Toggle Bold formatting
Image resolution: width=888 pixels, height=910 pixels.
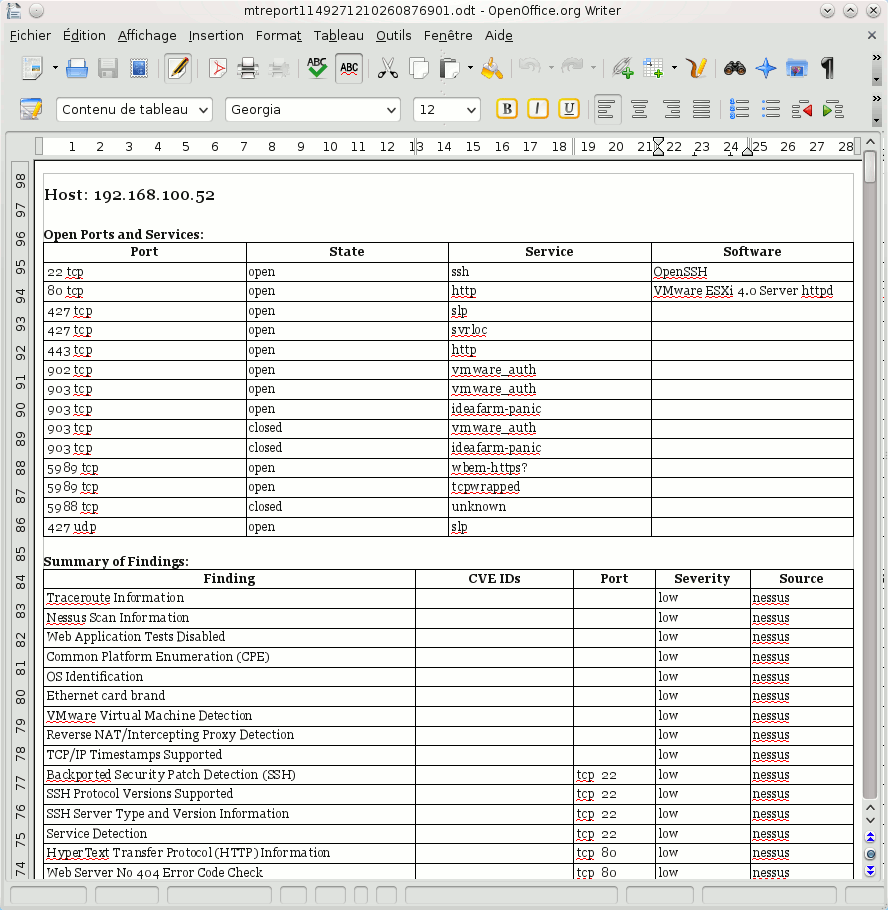(507, 109)
